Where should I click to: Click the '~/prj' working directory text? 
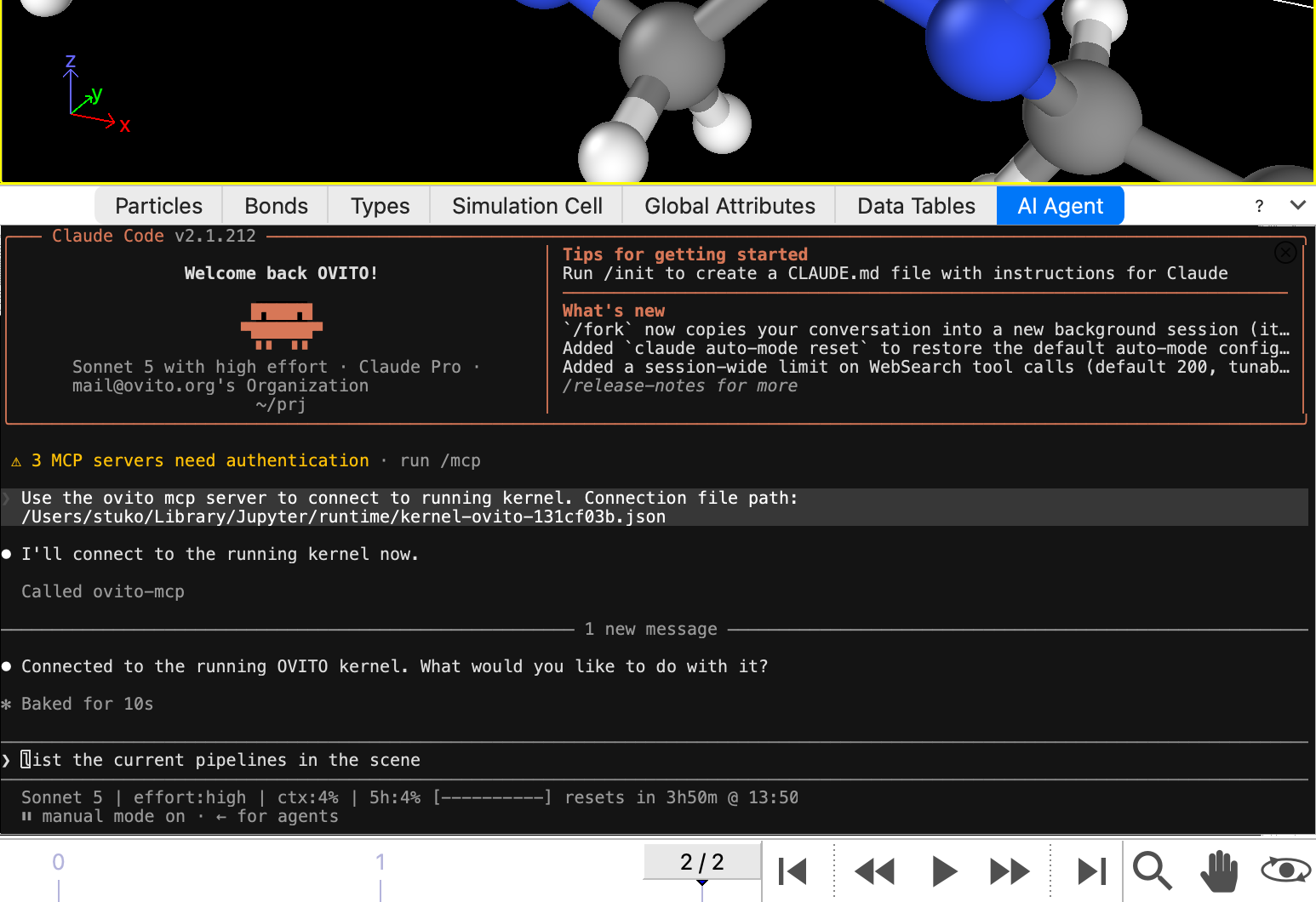pyautogui.click(x=281, y=404)
